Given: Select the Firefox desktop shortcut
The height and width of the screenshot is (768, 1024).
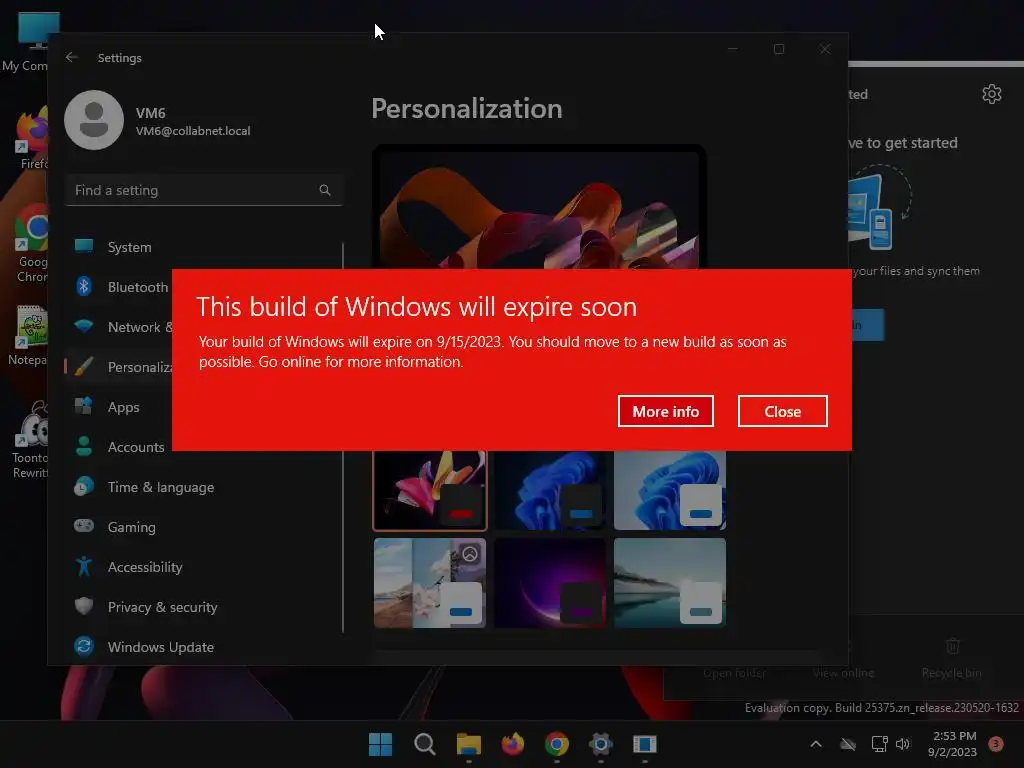Looking at the screenshot, I should click(30, 138).
